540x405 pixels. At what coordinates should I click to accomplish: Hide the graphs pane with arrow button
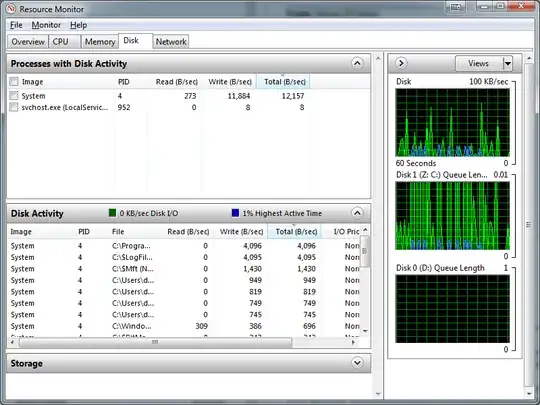click(401, 63)
